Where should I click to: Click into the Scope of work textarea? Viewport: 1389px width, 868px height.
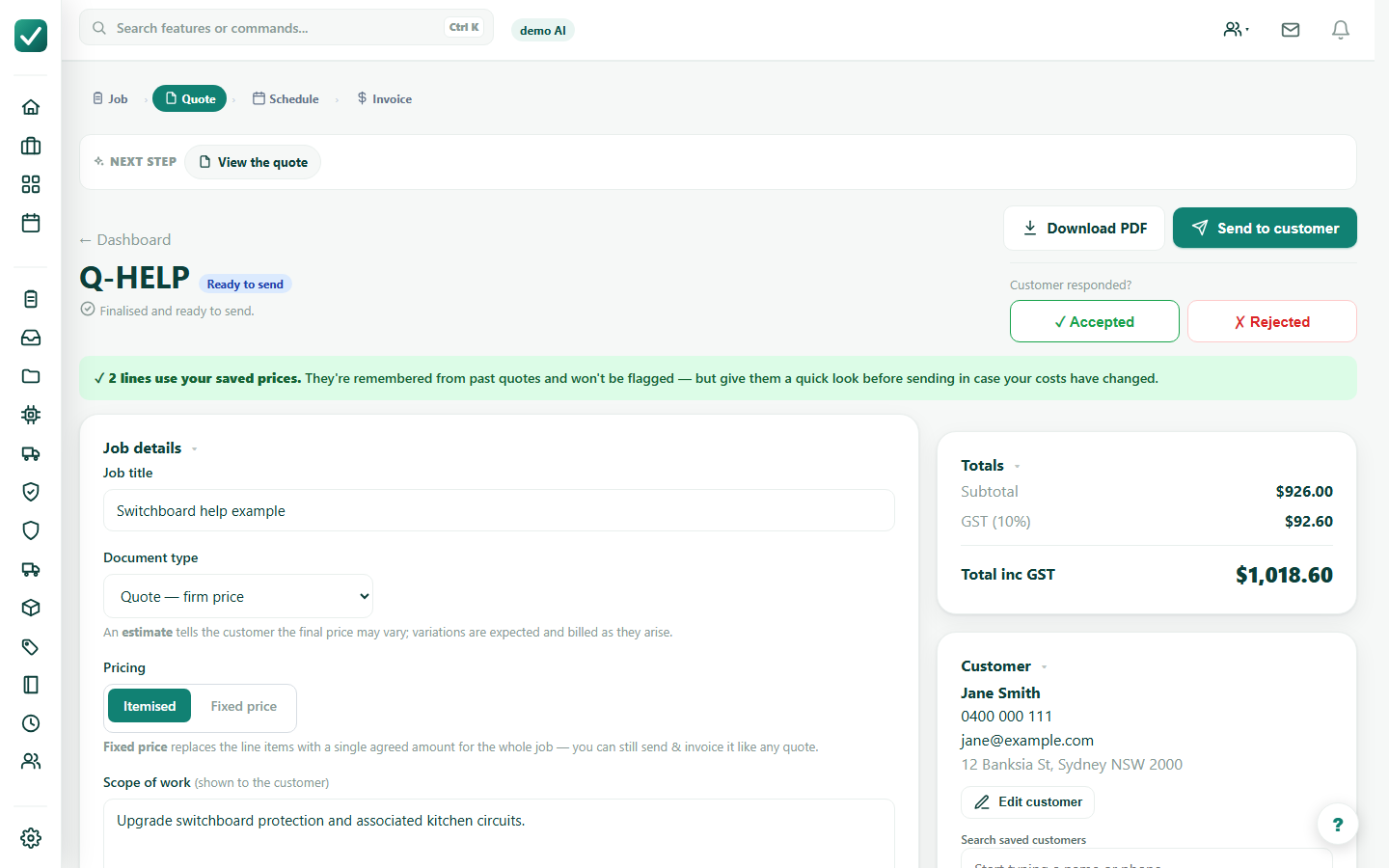pos(499,833)
